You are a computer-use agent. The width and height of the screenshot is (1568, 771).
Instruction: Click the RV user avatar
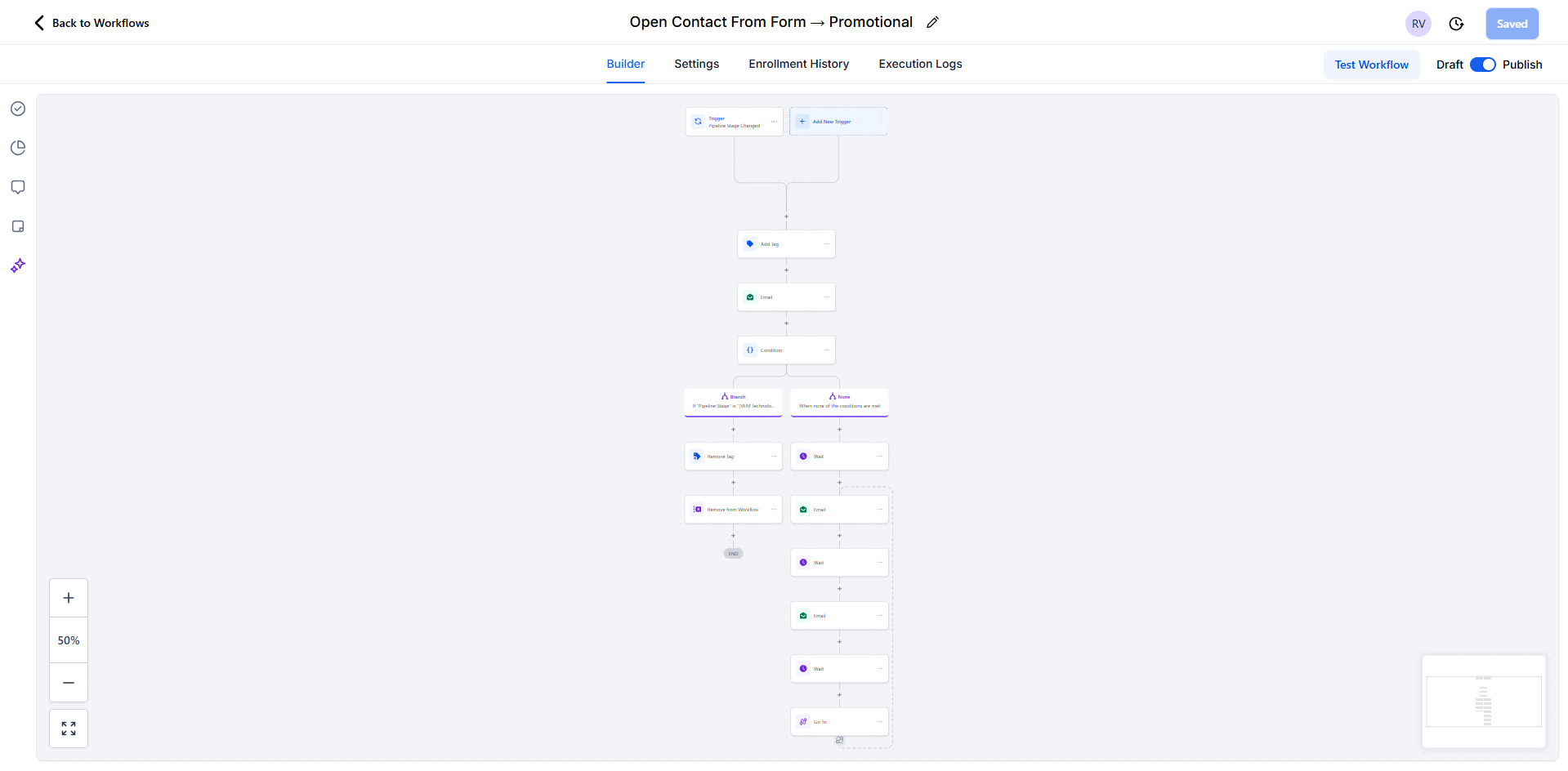pos(1418,24)
